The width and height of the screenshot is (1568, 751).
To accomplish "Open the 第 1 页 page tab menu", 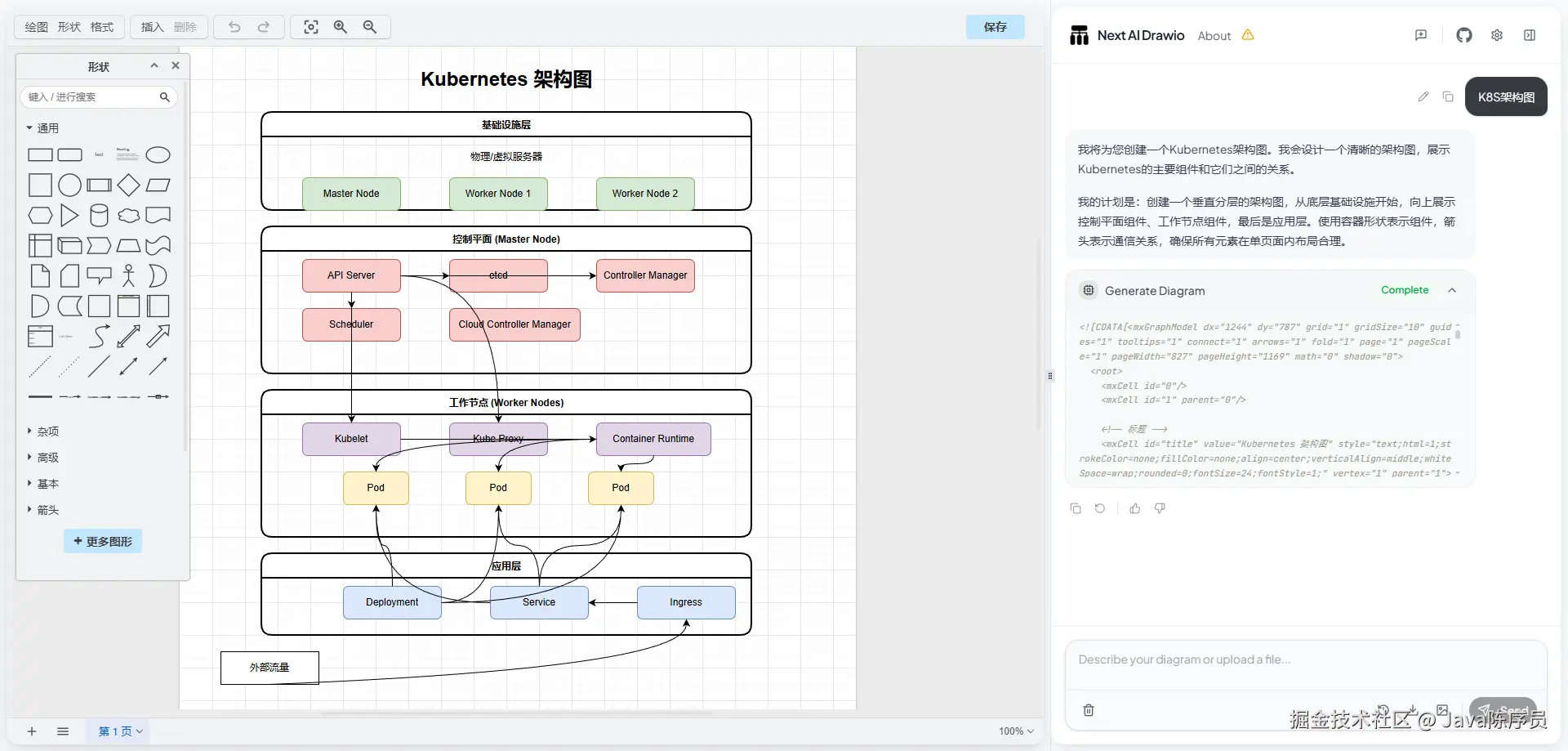I will click(x=121, y=731).
